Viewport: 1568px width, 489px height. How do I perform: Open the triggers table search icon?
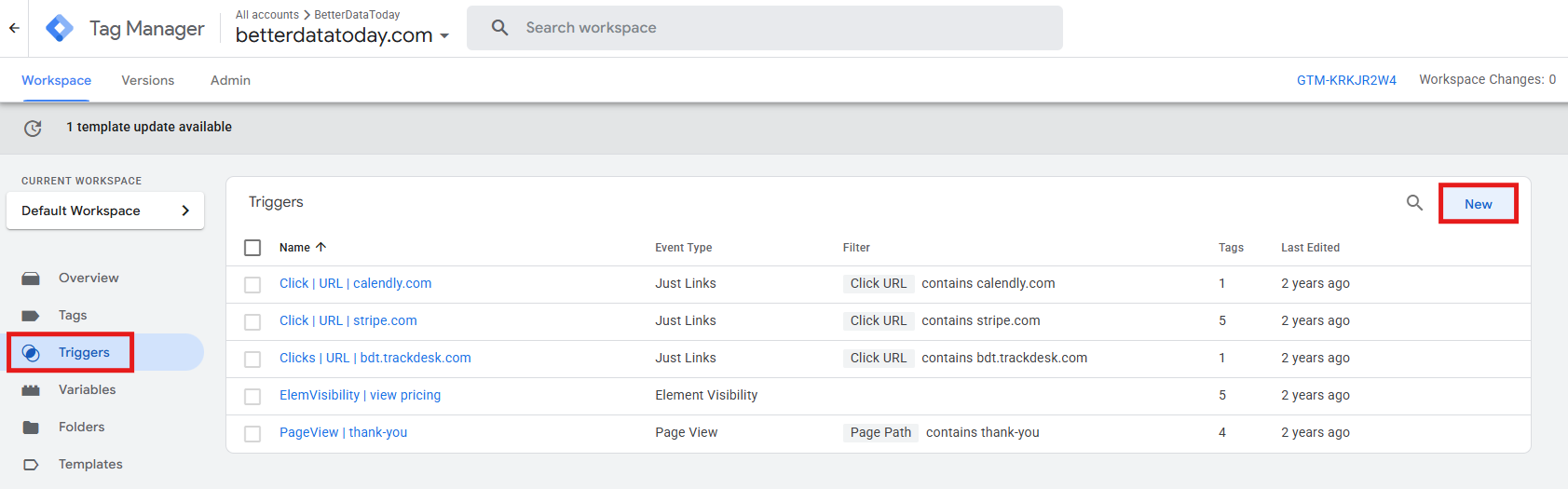1414,203
